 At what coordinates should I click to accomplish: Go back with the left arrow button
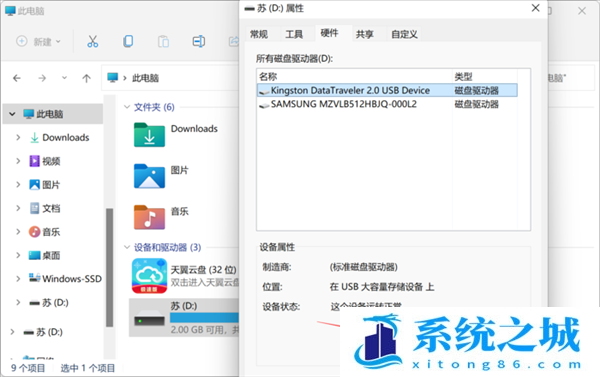coord(17,78)
